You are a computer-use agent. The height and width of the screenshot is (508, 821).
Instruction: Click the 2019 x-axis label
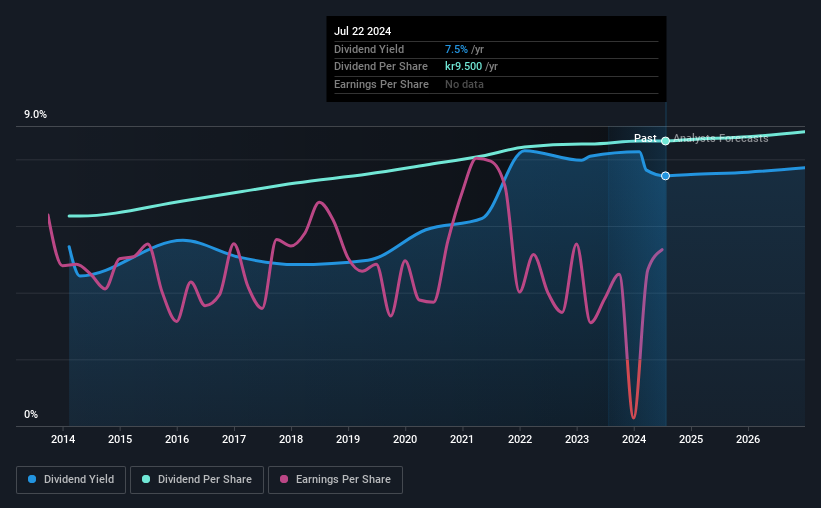point(348,439)
